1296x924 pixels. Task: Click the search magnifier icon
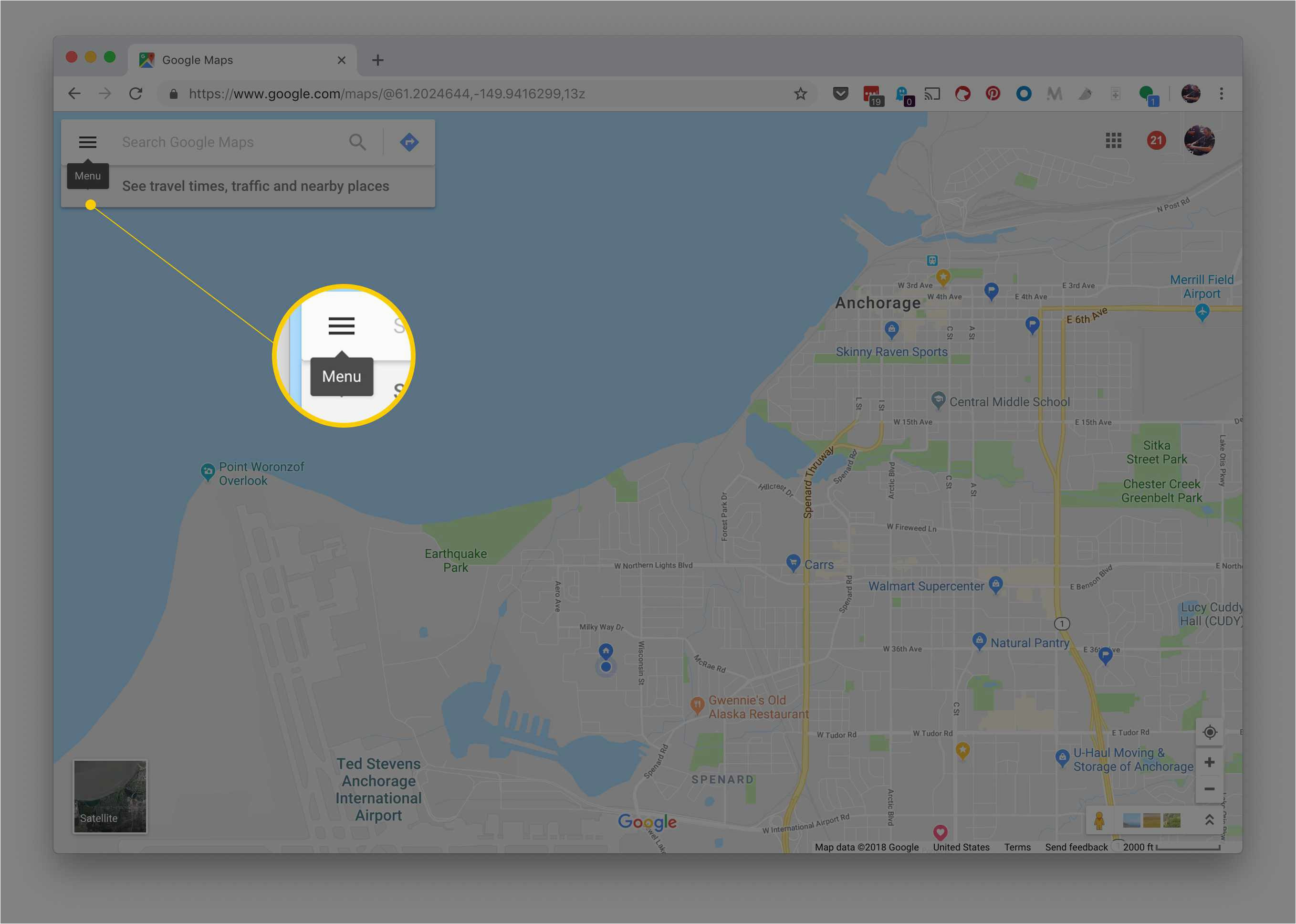(357, 142)
